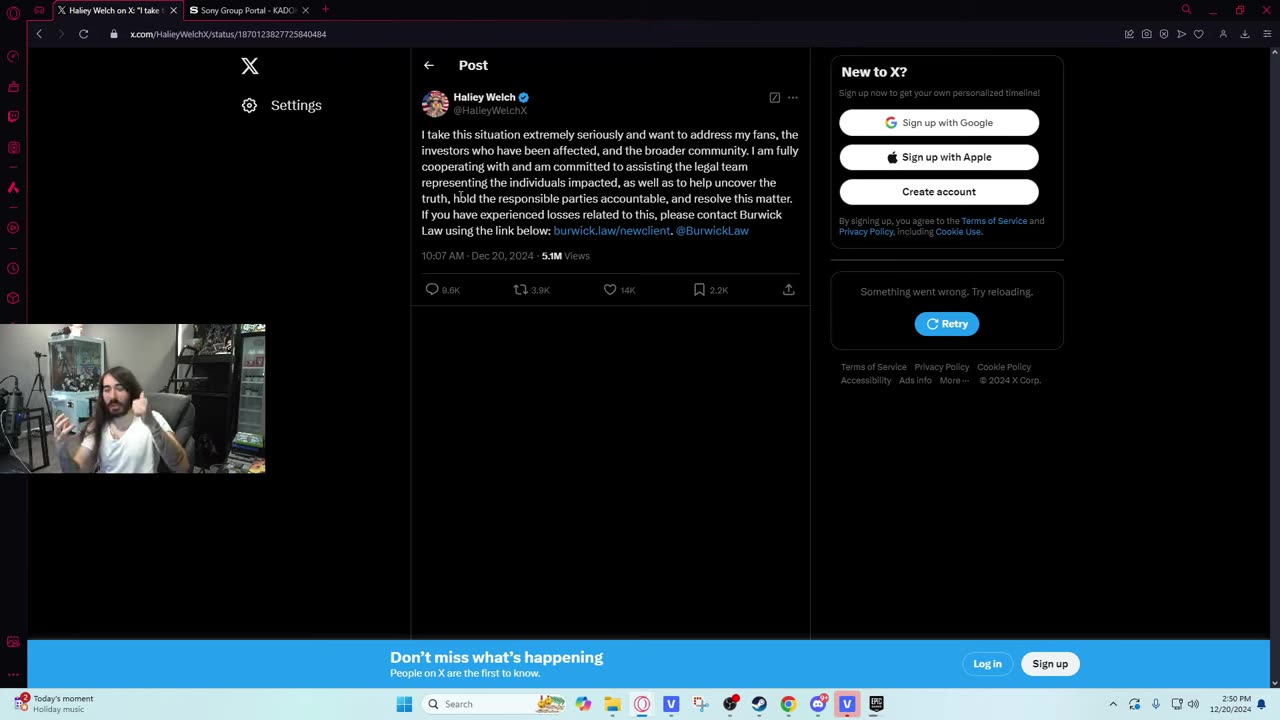Like the post with 14K heart
The height and width of the screenshot is (720, 1280).
point(619,290)
